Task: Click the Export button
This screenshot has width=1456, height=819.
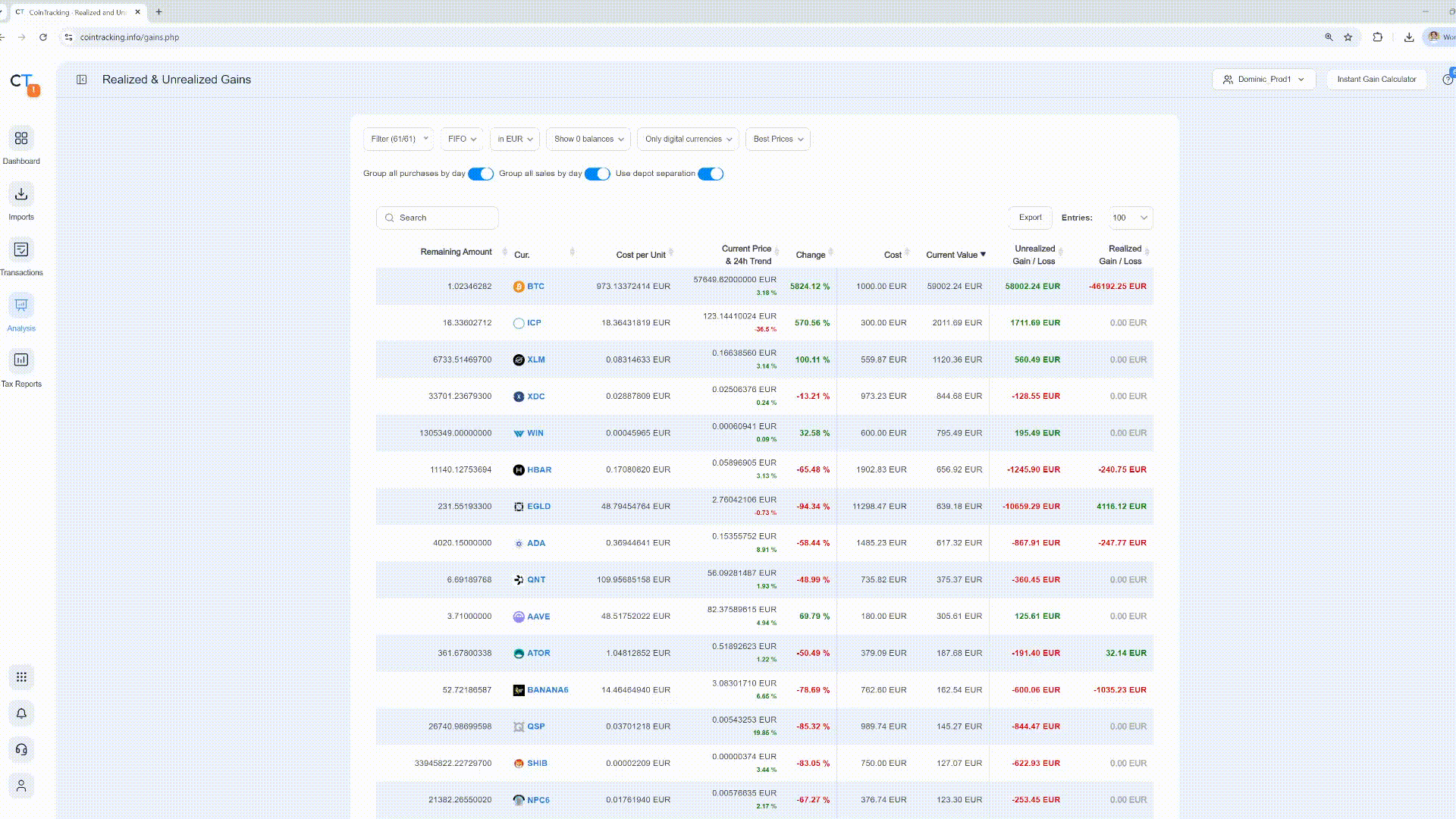Action: coord(1030,218)
